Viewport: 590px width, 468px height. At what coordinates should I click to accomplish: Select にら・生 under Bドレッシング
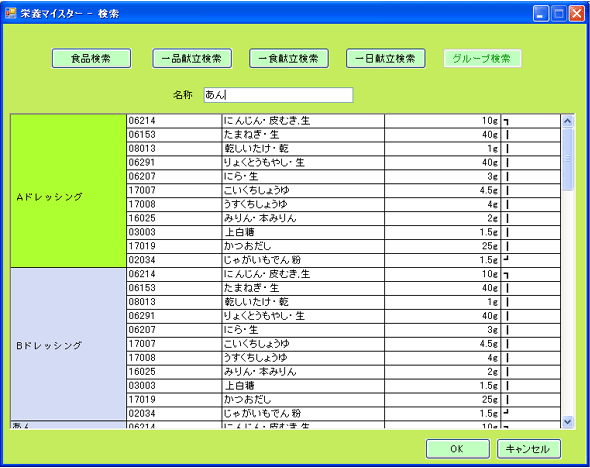pos(303,330)
